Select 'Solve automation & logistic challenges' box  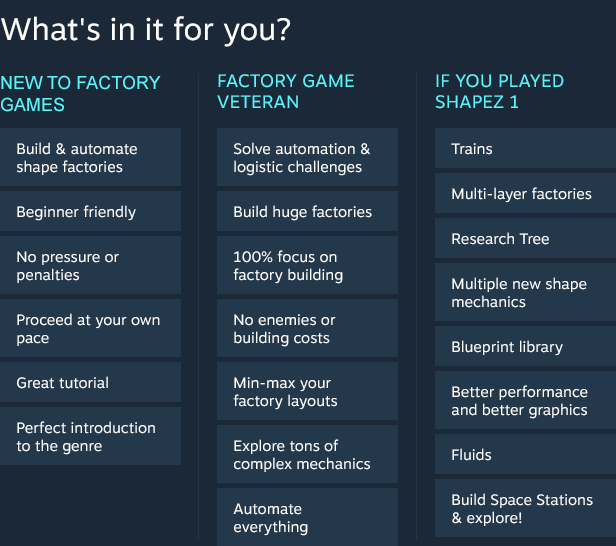pyautogui.click(x=307, y=158)
